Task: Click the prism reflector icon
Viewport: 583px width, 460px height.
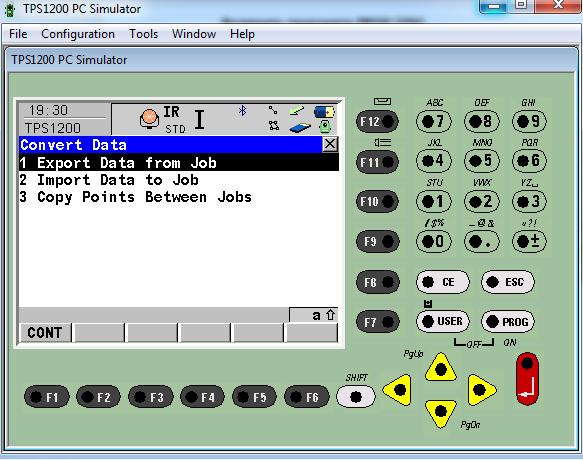Action: coord(149,119)
